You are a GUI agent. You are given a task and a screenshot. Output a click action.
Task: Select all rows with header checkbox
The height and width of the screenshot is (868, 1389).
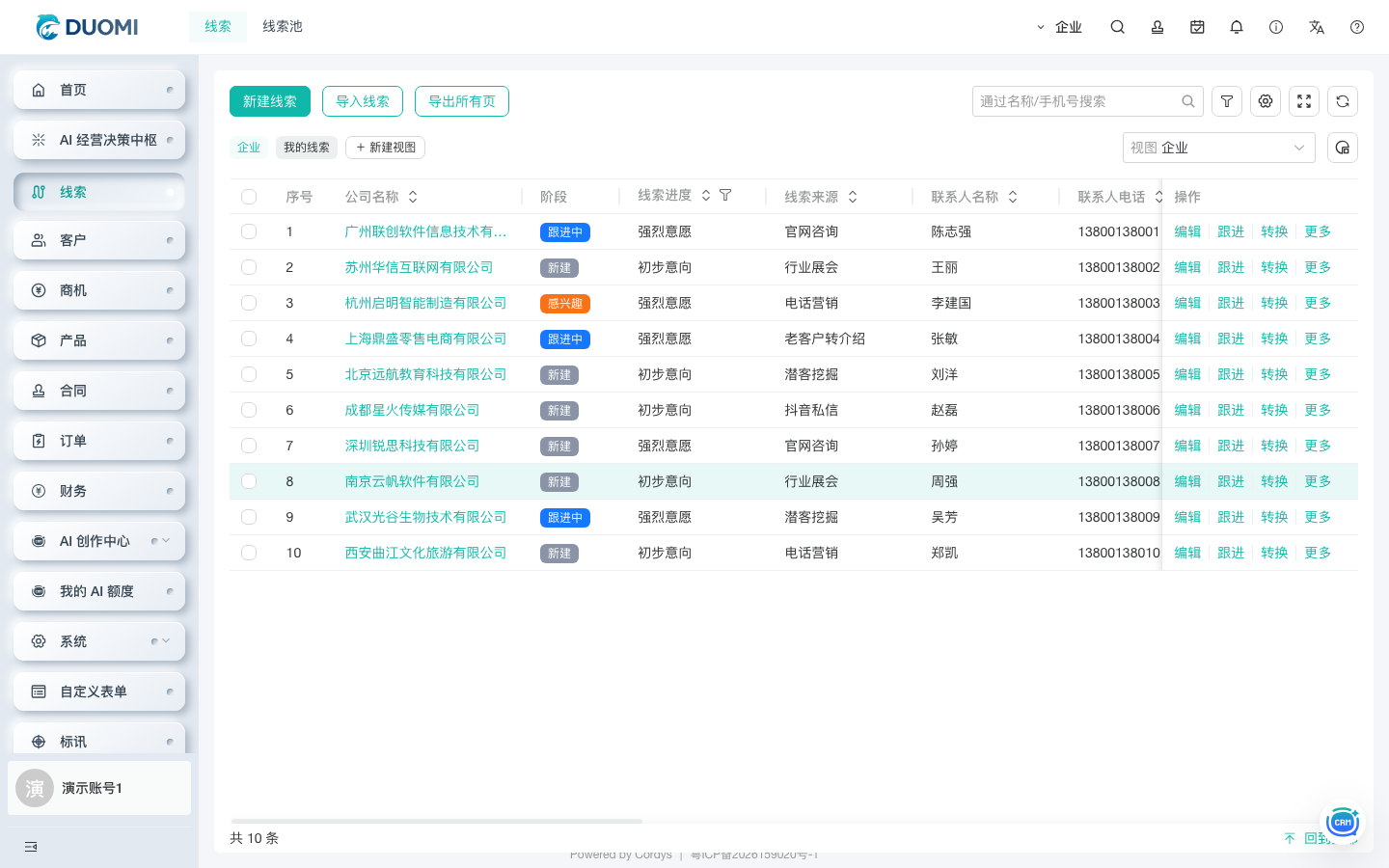pos(249,197)
